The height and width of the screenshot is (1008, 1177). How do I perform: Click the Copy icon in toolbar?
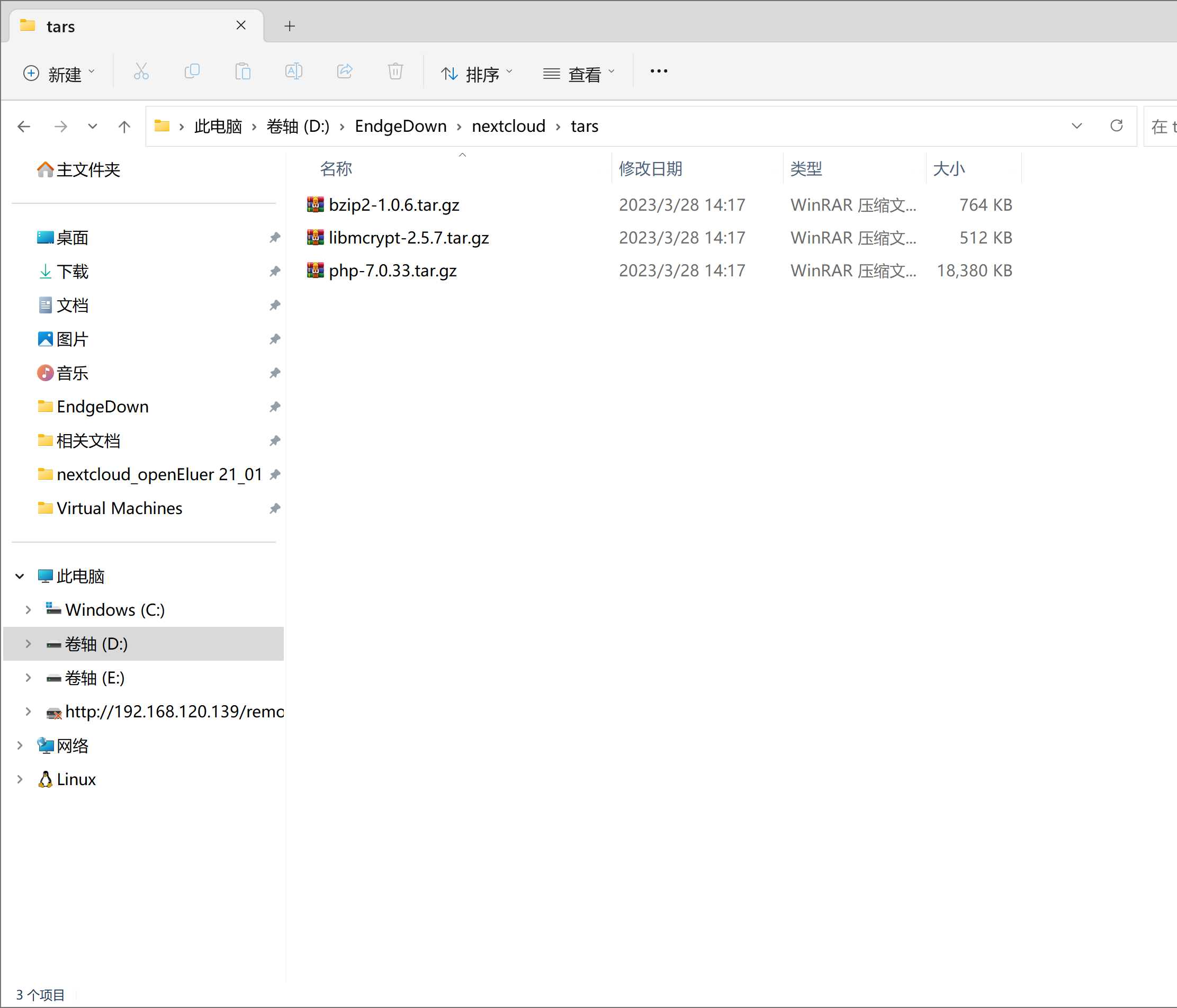point(192,72)
